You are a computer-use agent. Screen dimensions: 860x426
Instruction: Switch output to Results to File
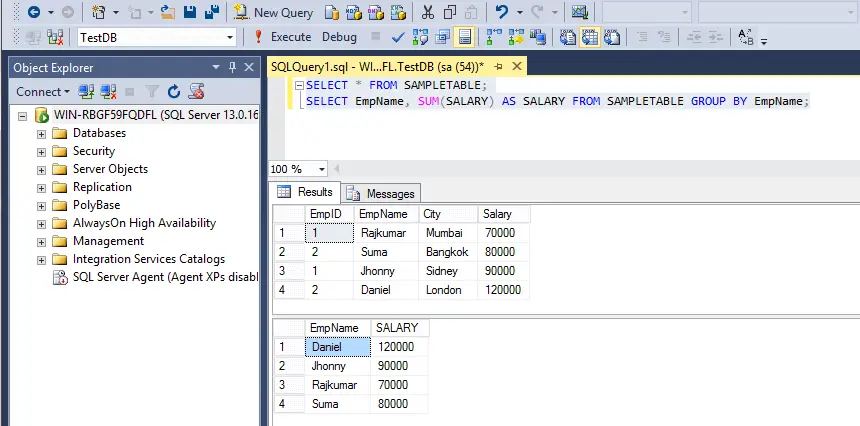[612, 37]
